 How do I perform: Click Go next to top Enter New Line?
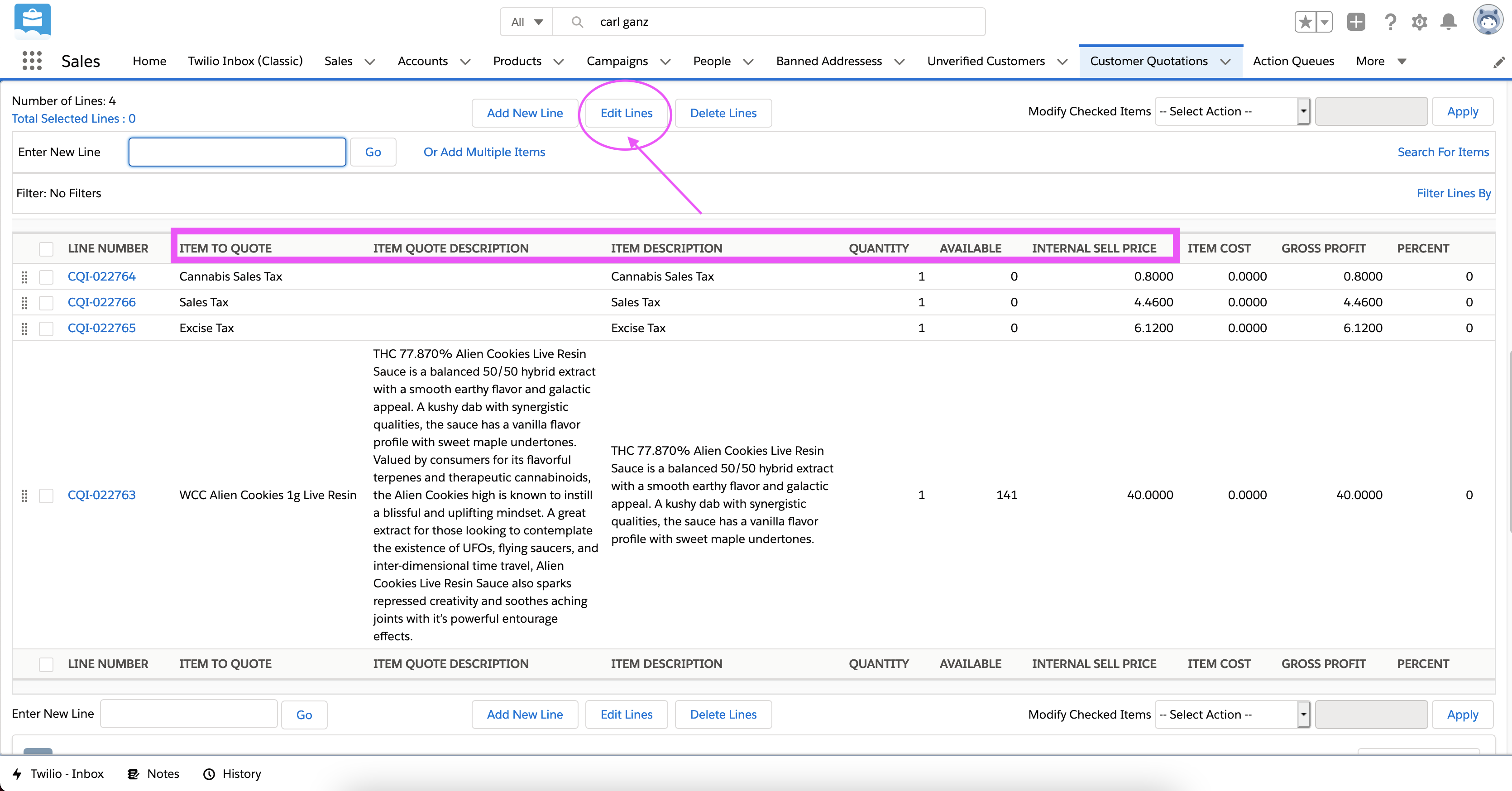(373, 152)
